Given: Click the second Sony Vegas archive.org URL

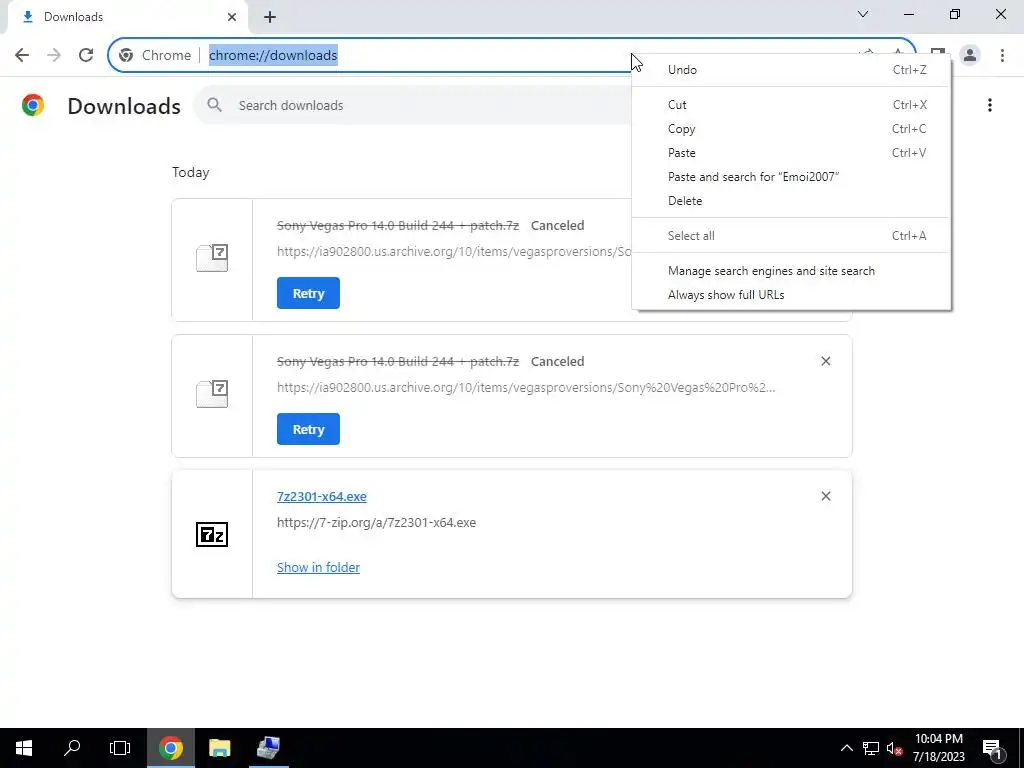Looking at the screenshot, I should [526, 387].
